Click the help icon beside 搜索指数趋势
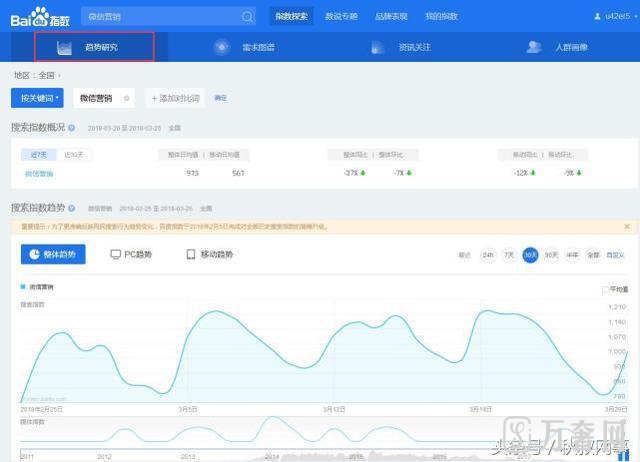 tap(71, 208)
